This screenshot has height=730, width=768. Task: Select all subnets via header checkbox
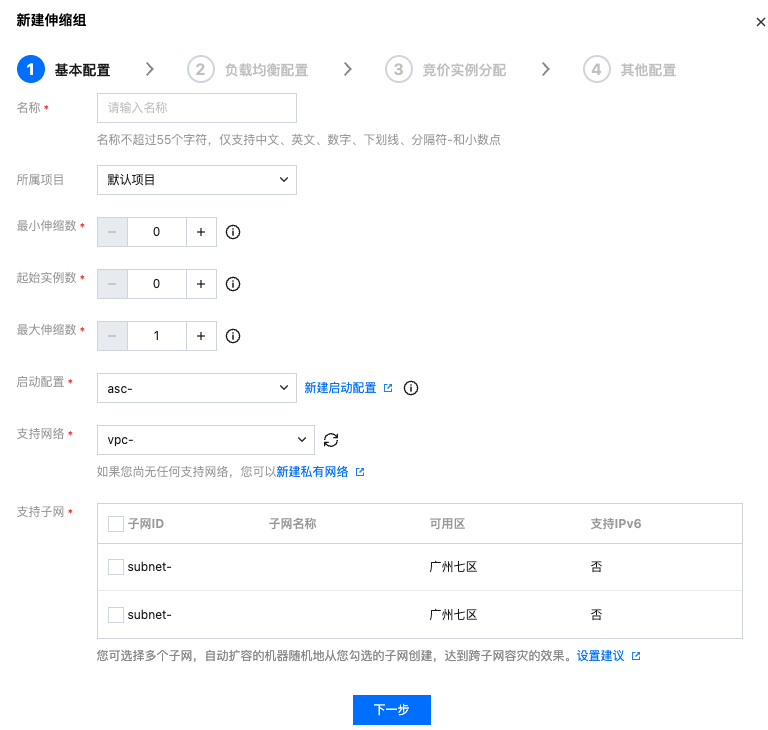[116, 524]
